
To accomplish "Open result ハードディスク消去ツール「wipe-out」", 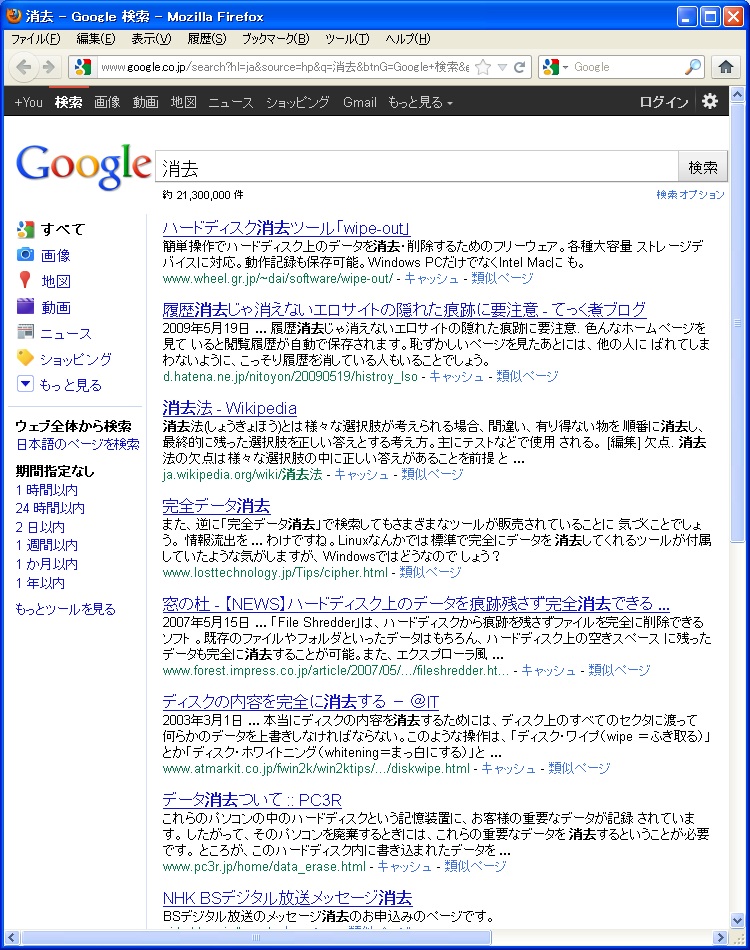I will [286, 228].
